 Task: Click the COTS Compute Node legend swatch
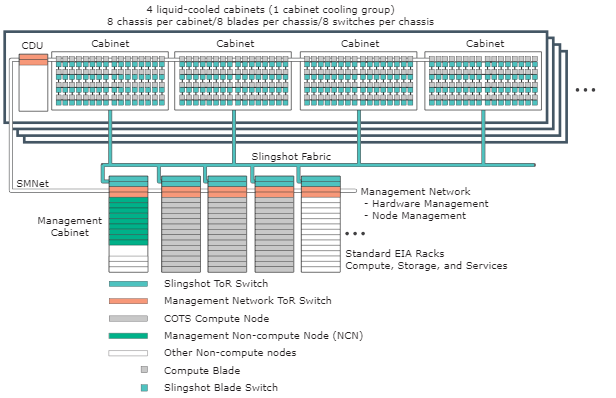pos(128,319)
